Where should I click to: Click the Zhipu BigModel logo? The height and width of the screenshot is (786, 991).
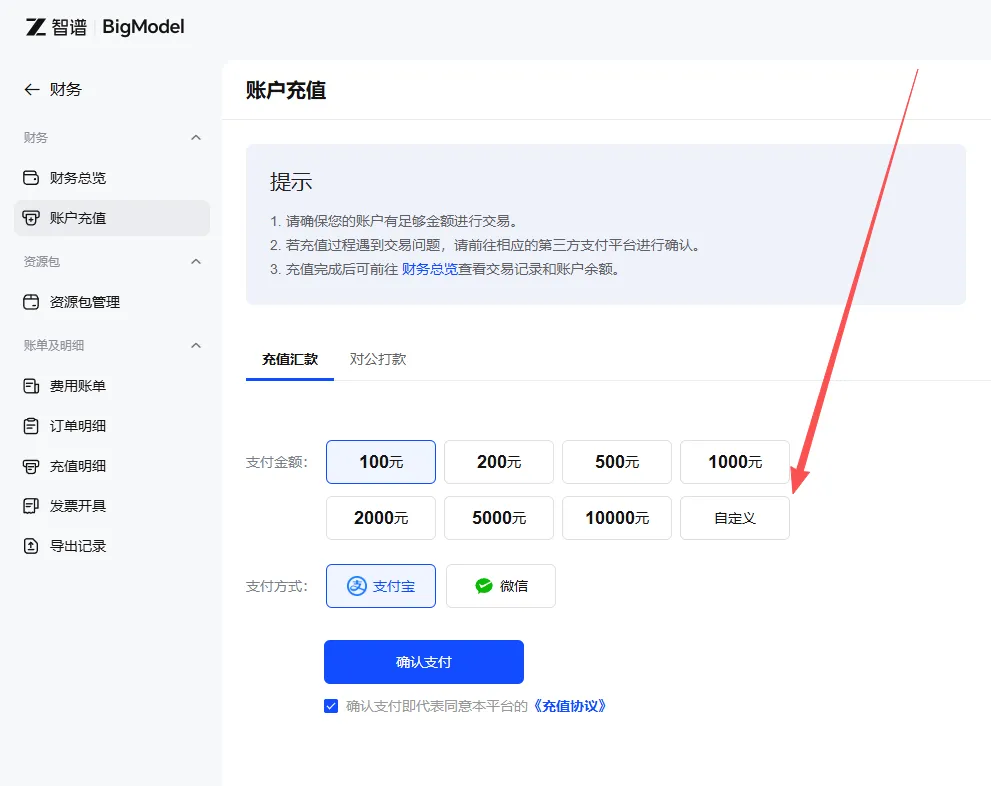pos(105,27)
